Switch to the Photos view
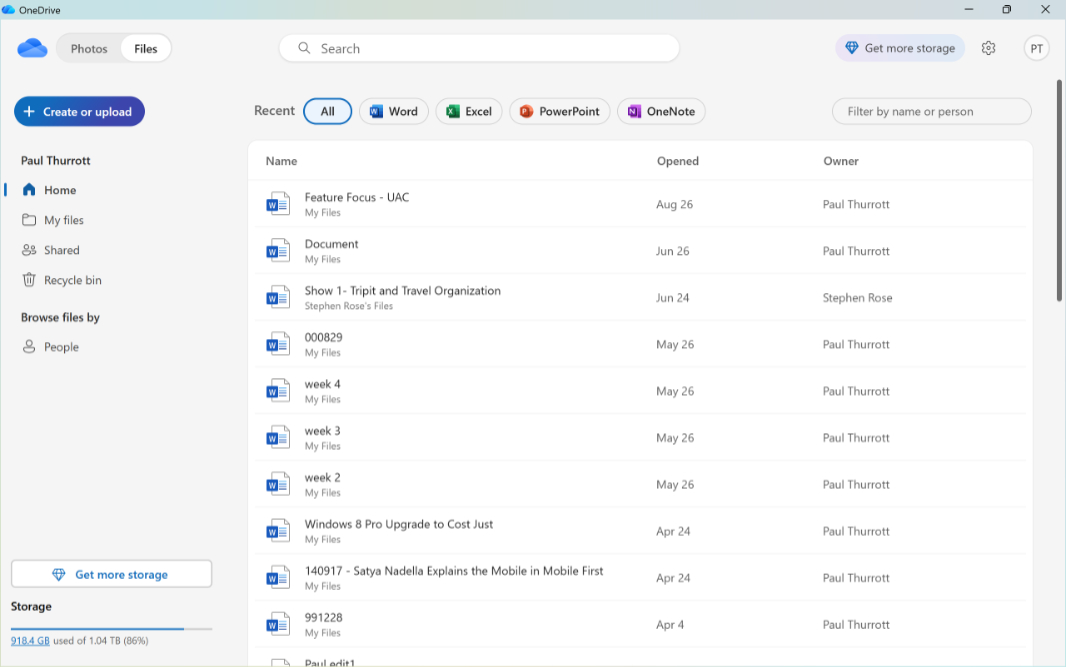 pos(89,49)
